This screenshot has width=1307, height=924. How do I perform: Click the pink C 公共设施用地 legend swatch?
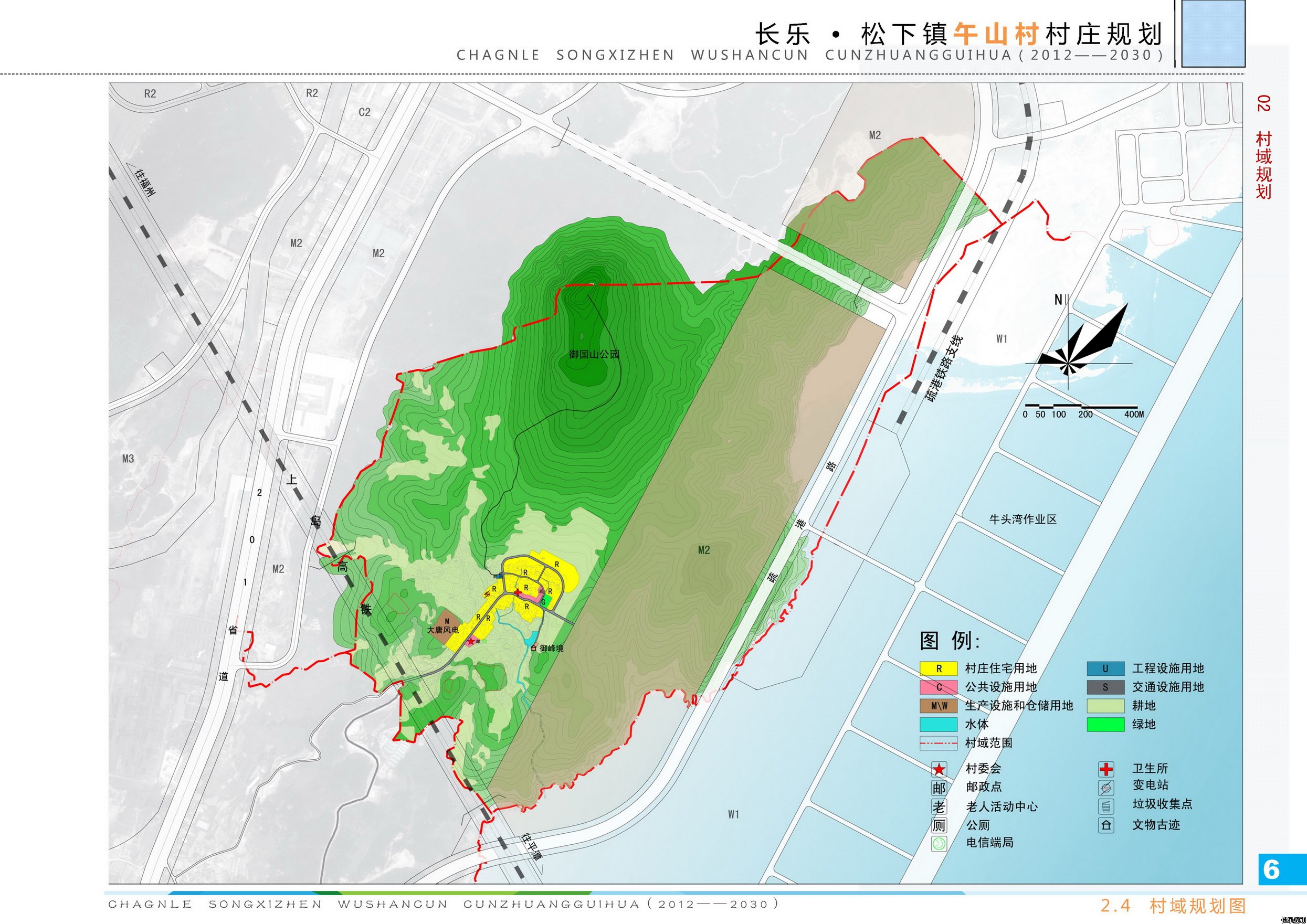click(x=939, y=687)
